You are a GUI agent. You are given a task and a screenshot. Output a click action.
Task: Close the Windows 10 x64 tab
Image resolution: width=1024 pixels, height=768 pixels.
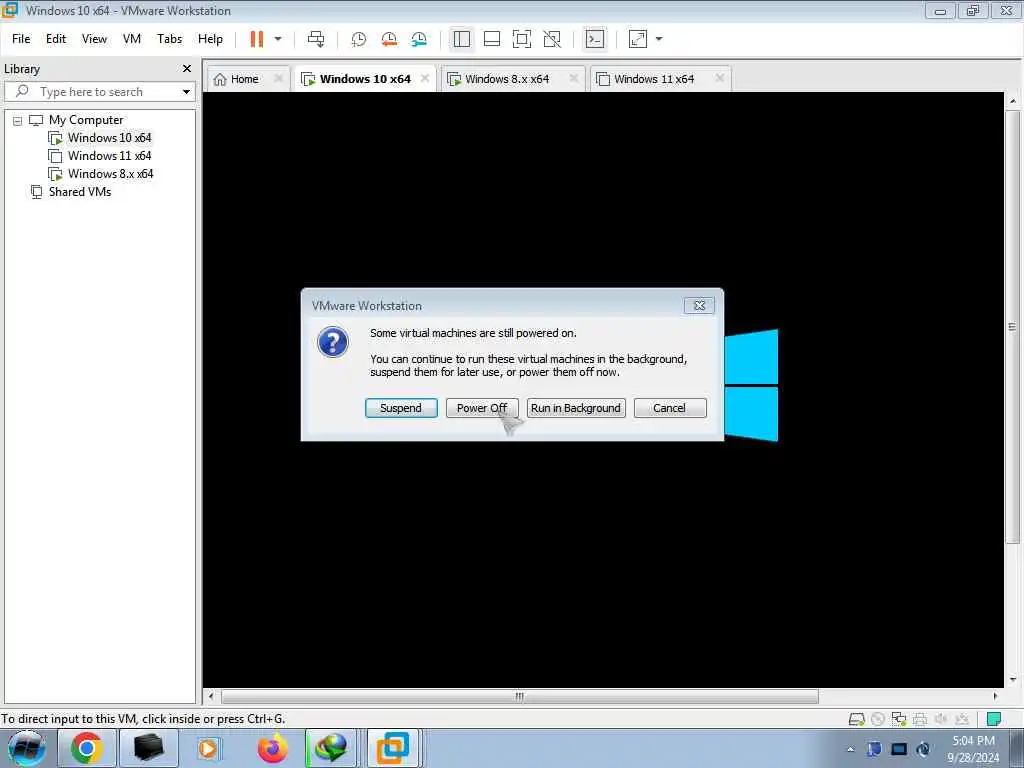(425, 78)
